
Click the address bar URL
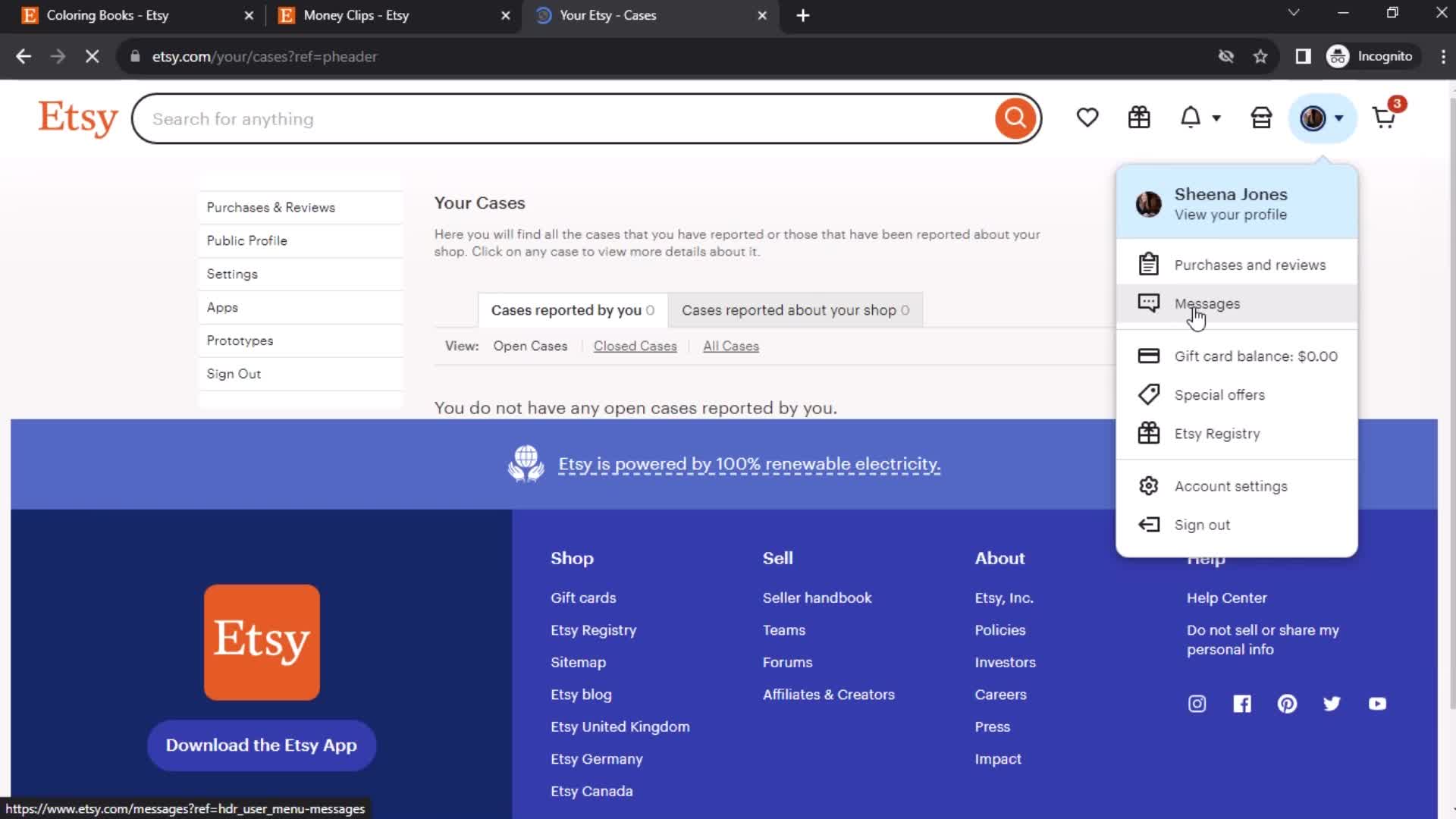pos(265,56)
